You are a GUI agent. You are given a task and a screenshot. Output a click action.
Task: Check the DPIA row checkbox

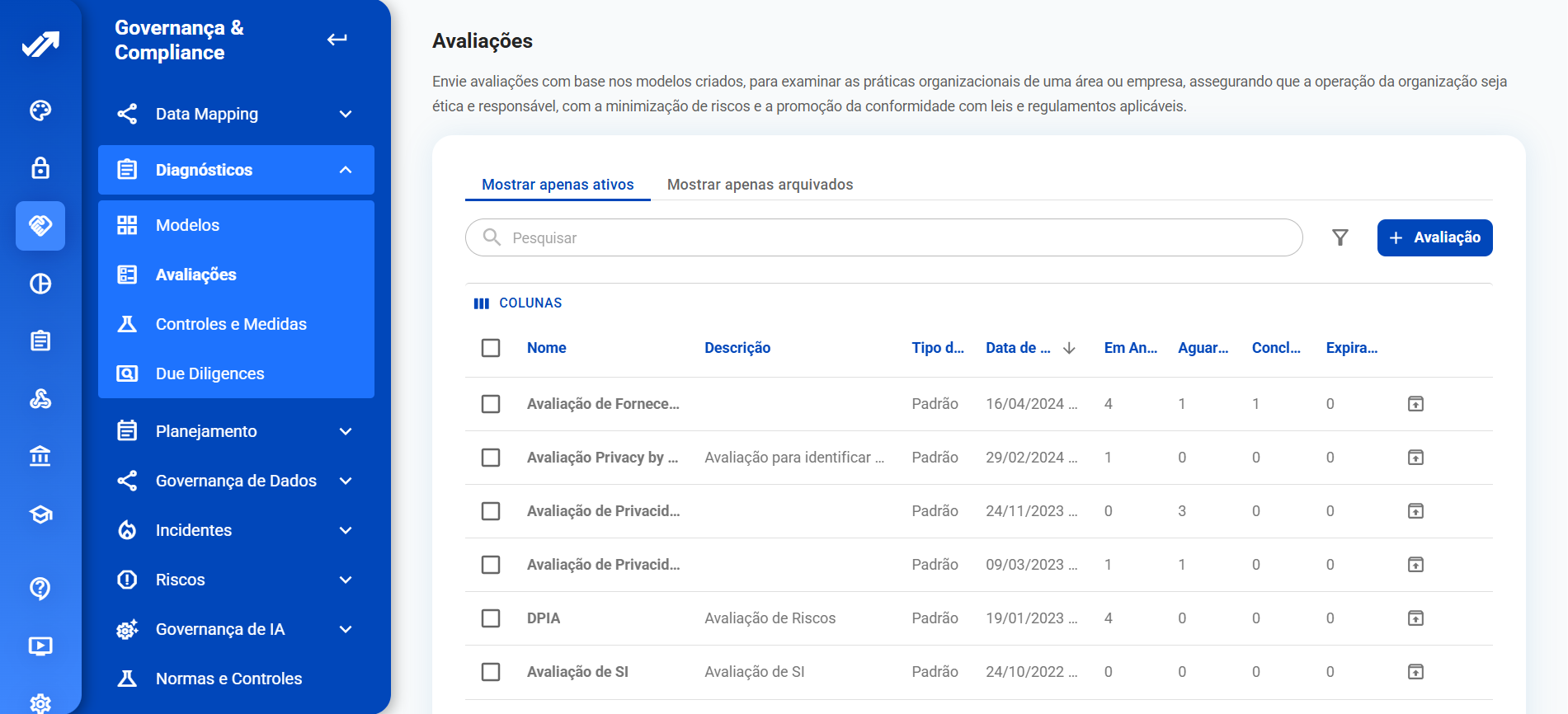491,618
